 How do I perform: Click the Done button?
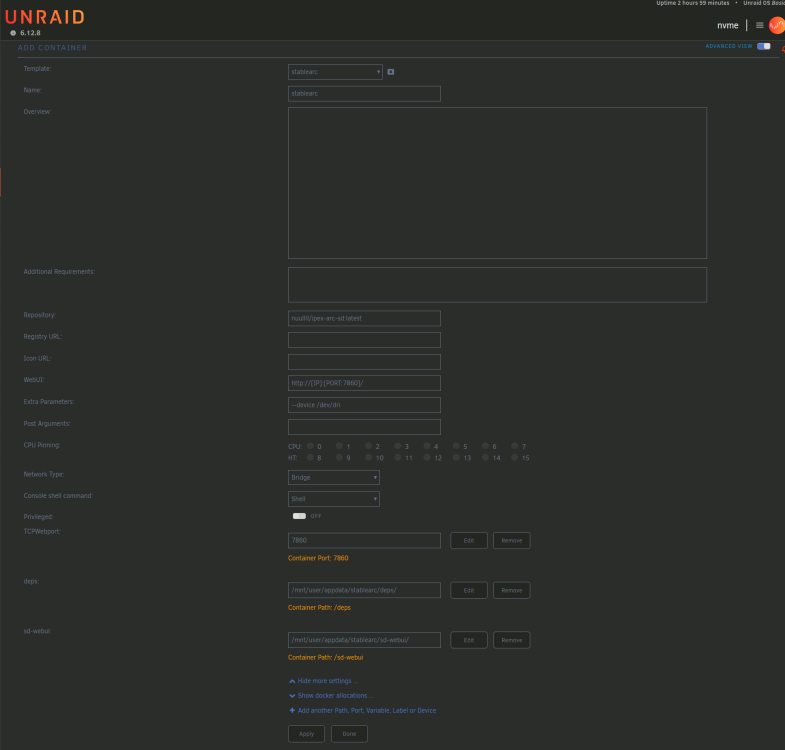click(x=349, y=733)
